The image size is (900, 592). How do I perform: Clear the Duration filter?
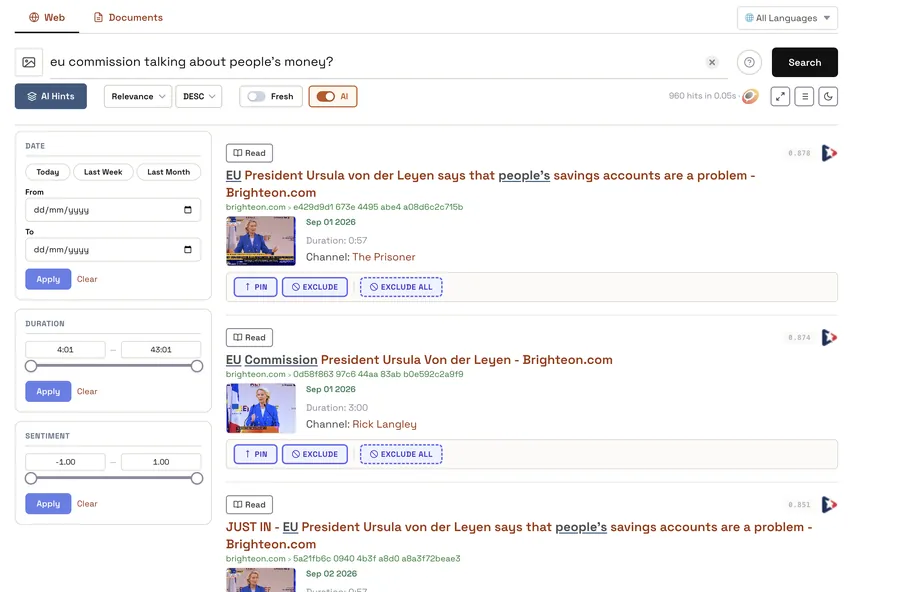[87, 391]
